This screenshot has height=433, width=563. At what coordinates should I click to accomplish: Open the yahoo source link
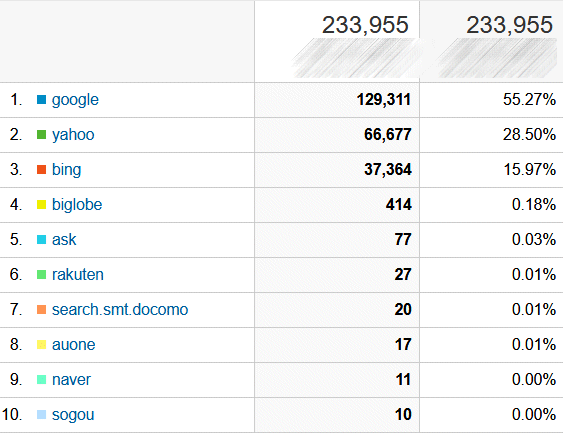73,135
